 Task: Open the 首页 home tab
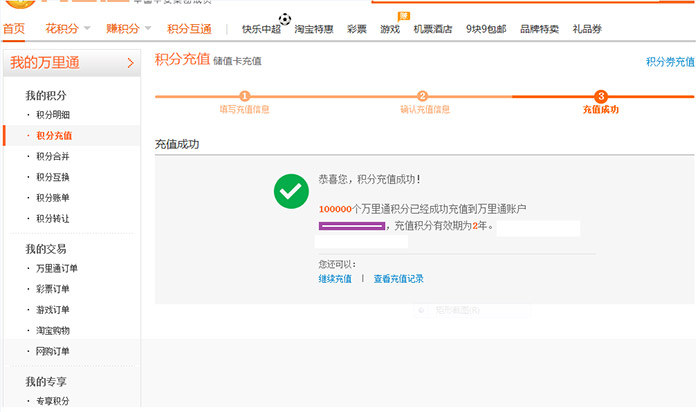coord(14,29)
